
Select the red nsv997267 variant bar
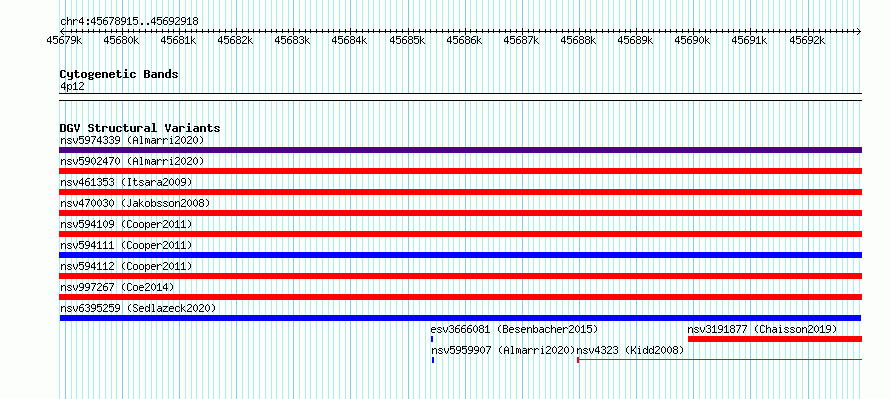460,297
